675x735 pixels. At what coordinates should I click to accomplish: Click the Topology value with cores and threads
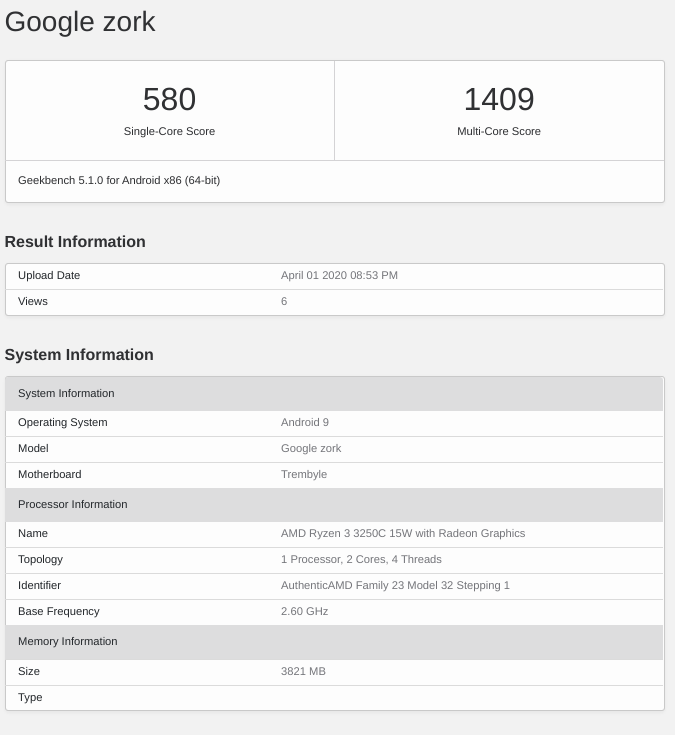pyautogui.click(x=361, y=560)
